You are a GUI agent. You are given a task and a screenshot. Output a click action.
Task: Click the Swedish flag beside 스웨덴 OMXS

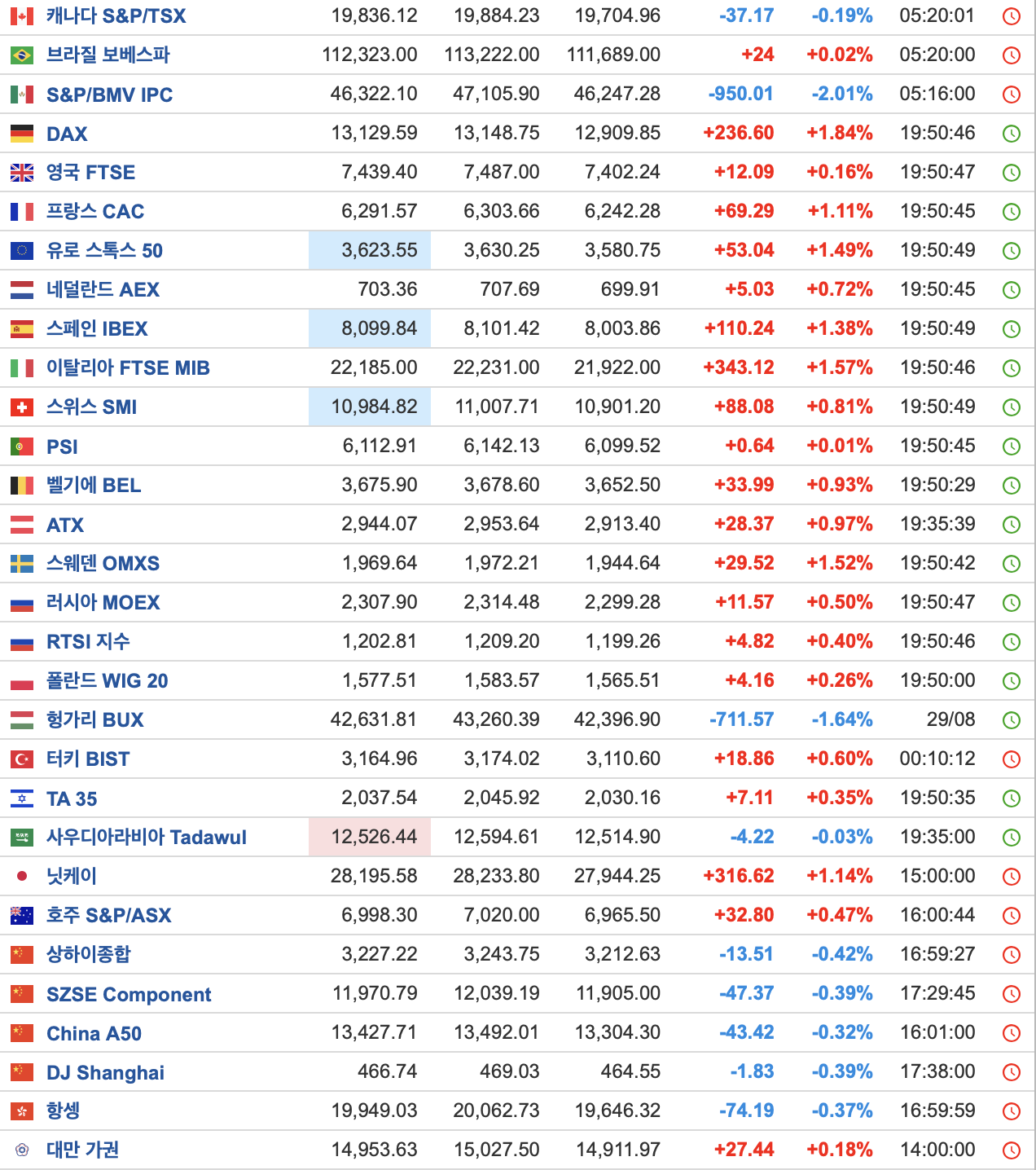pos(22,563)
